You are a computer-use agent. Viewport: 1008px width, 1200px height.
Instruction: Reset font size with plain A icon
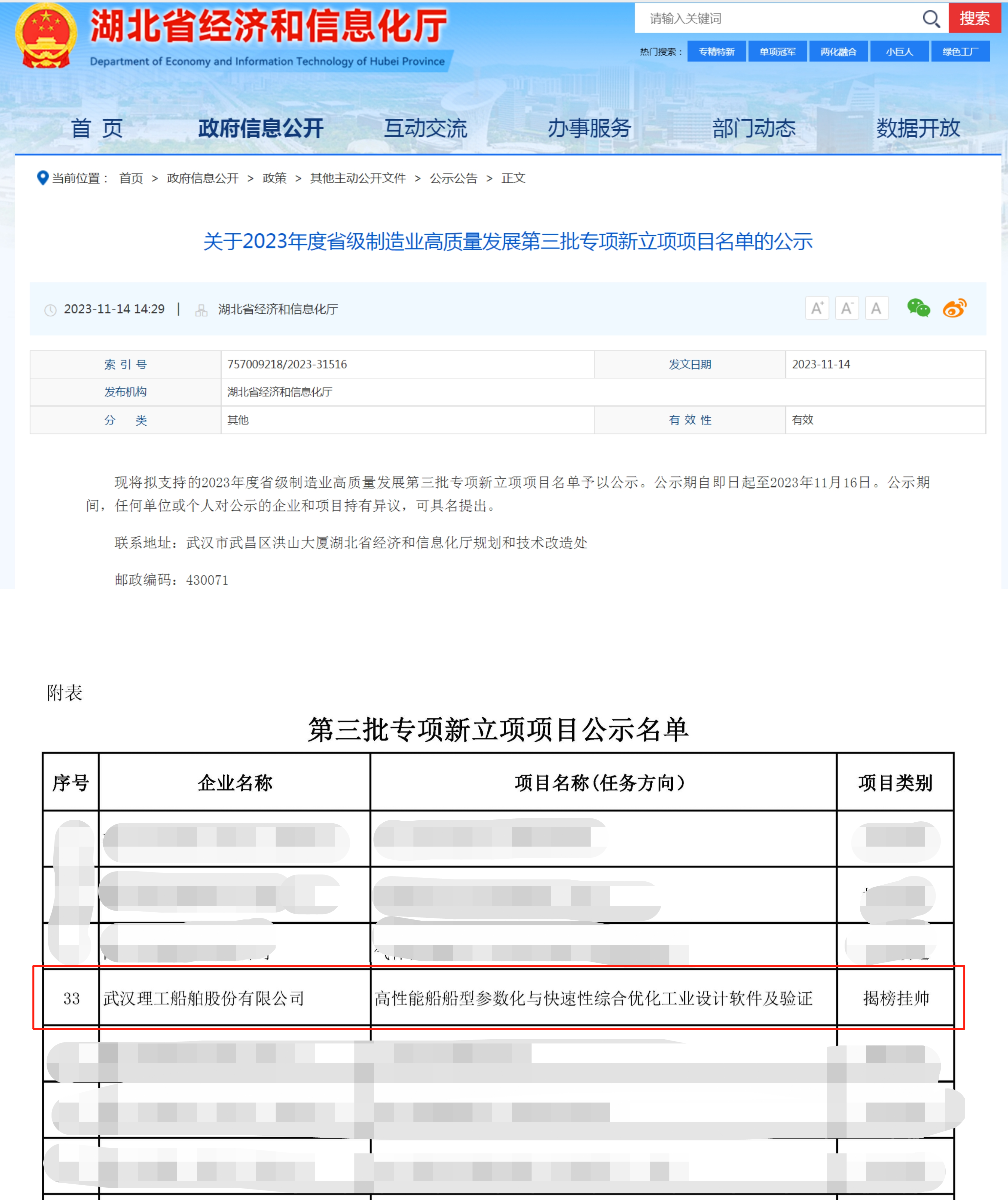876,308
